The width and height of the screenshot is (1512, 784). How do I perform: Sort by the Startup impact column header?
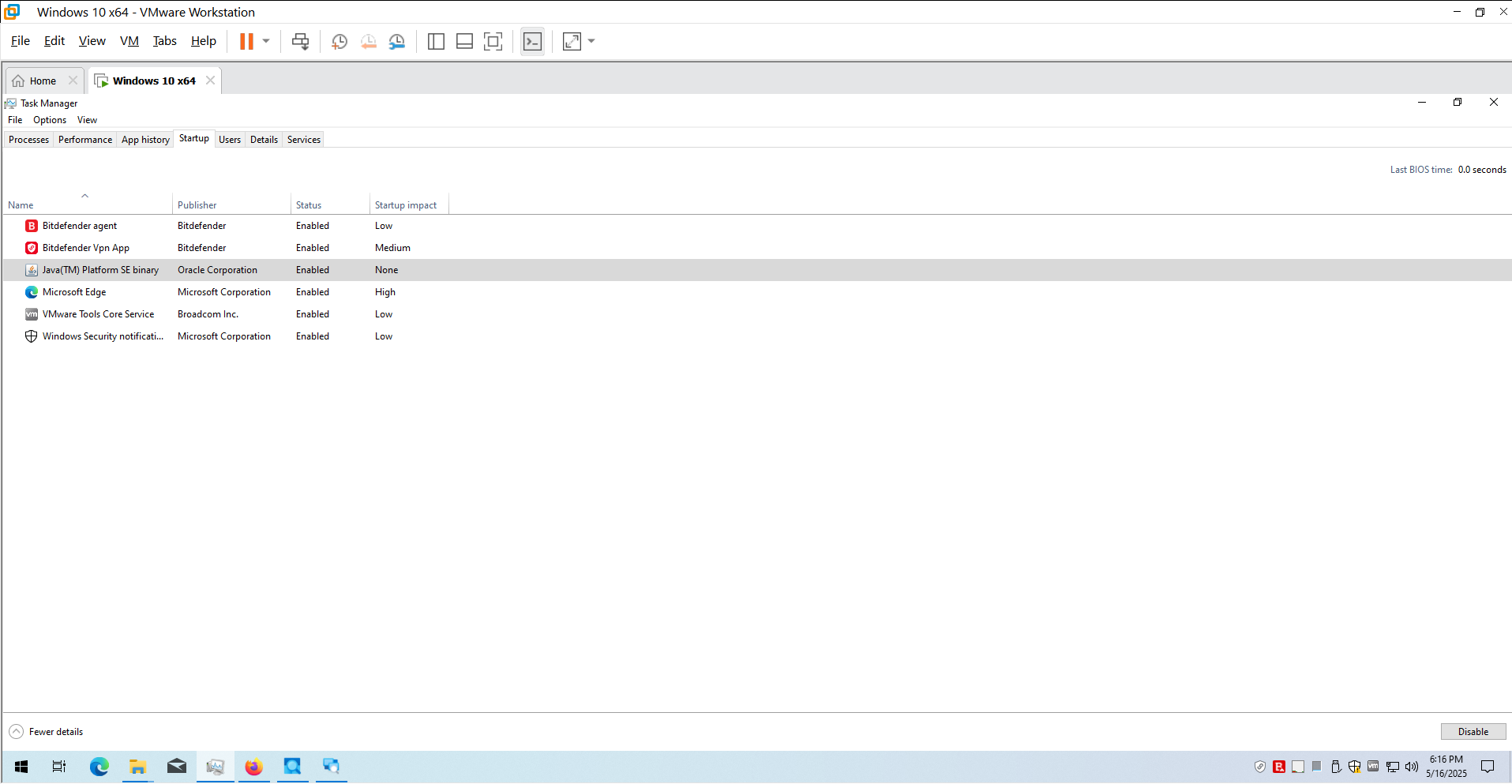[409, 204]
